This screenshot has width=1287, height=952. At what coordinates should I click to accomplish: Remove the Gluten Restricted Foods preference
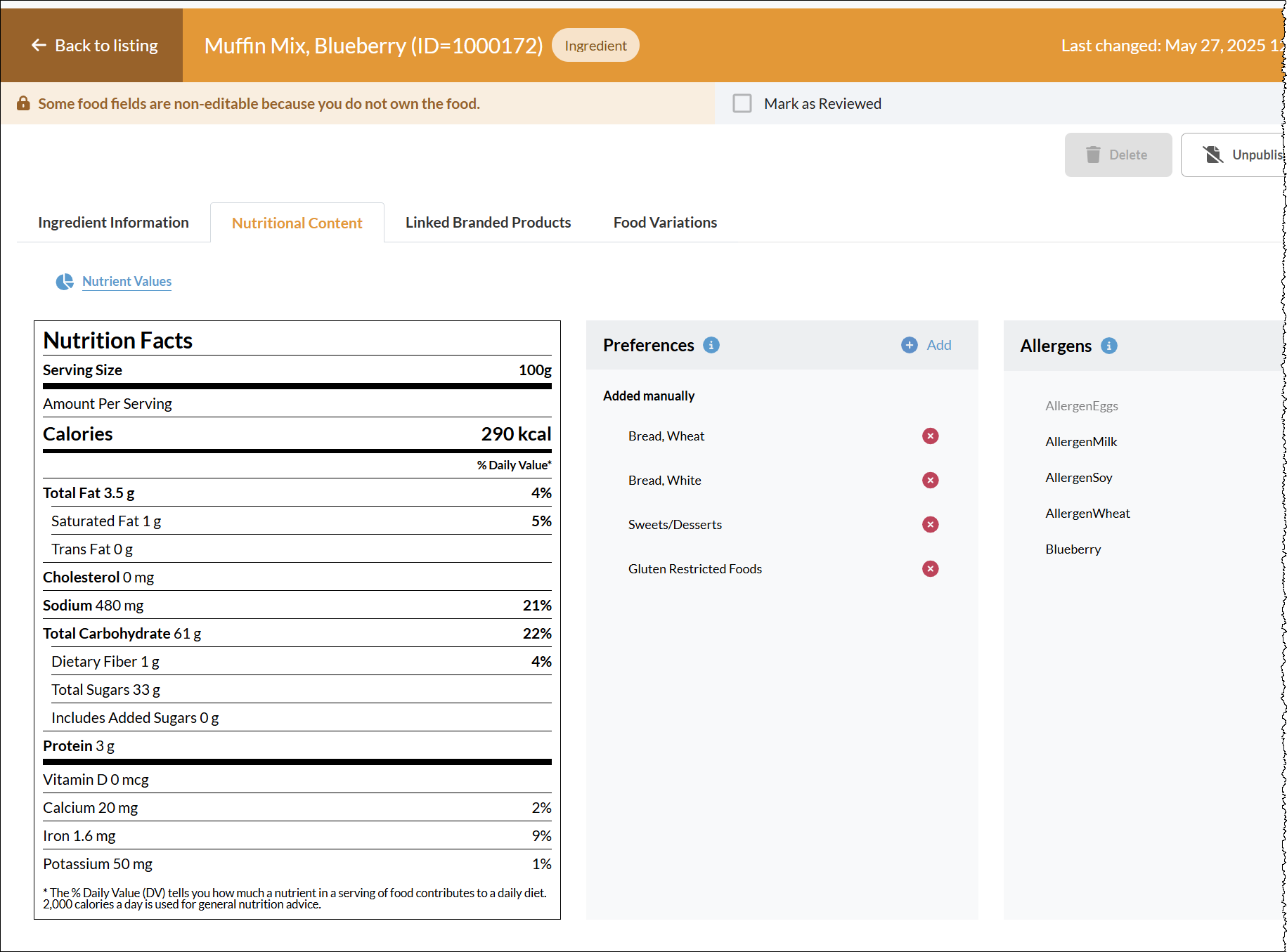(930, 568)
